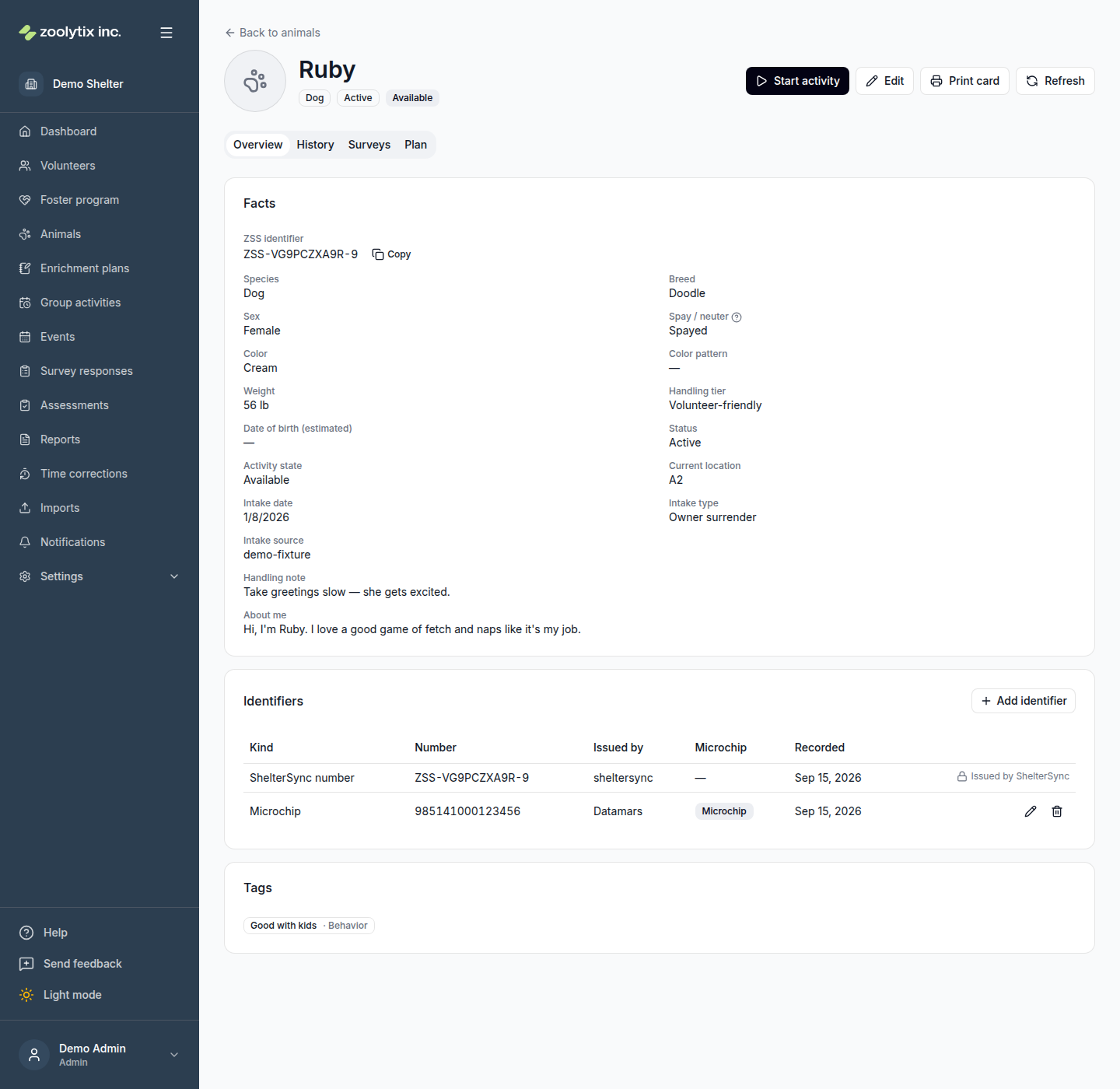1120x1089 pixels.
Task: Start activity for Ruby
Action: (x=797, y=81)
